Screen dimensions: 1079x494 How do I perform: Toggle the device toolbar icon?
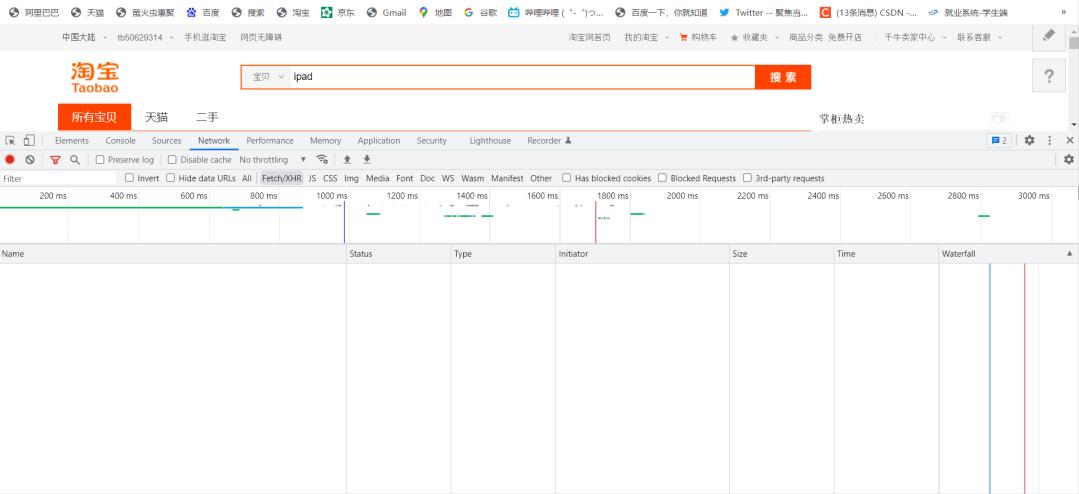pyautogui.click(x=28, y=141)
